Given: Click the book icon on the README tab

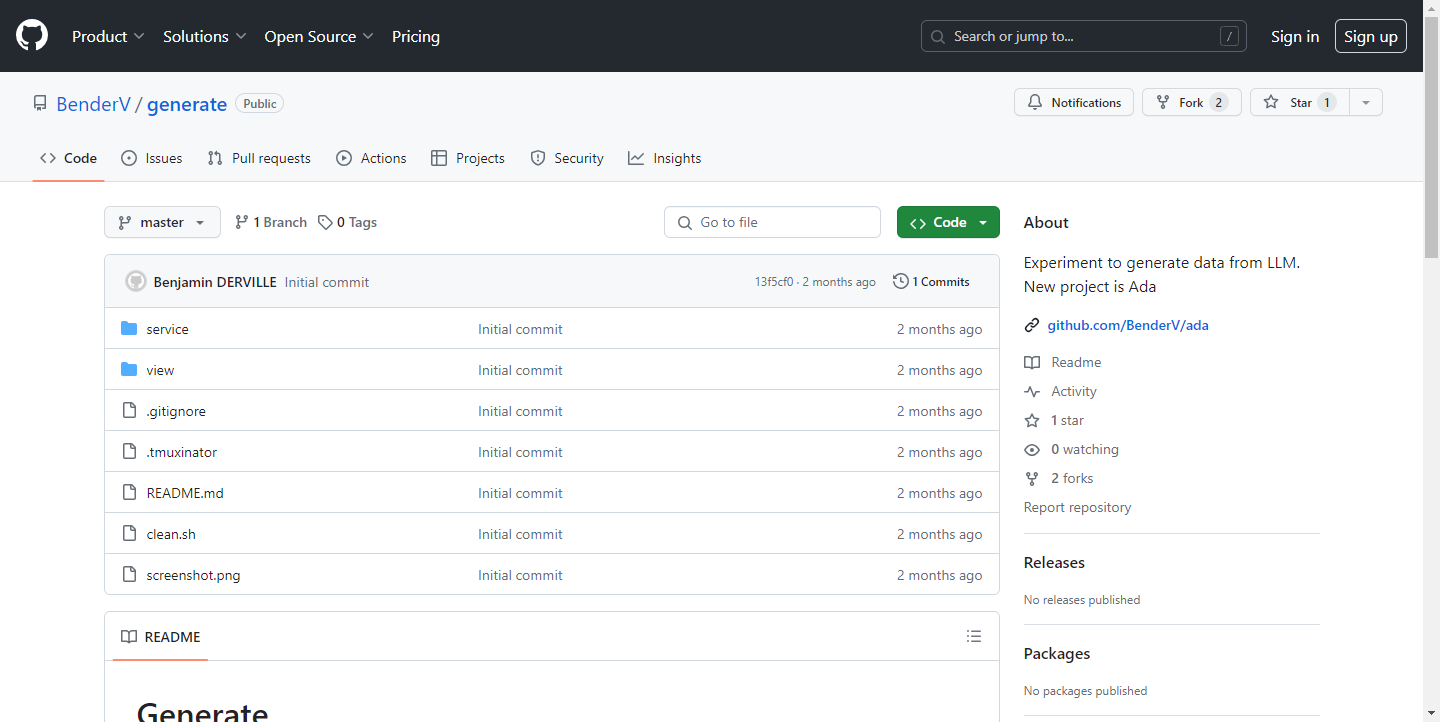Looking at the screenshot, I should click(129, 637).
